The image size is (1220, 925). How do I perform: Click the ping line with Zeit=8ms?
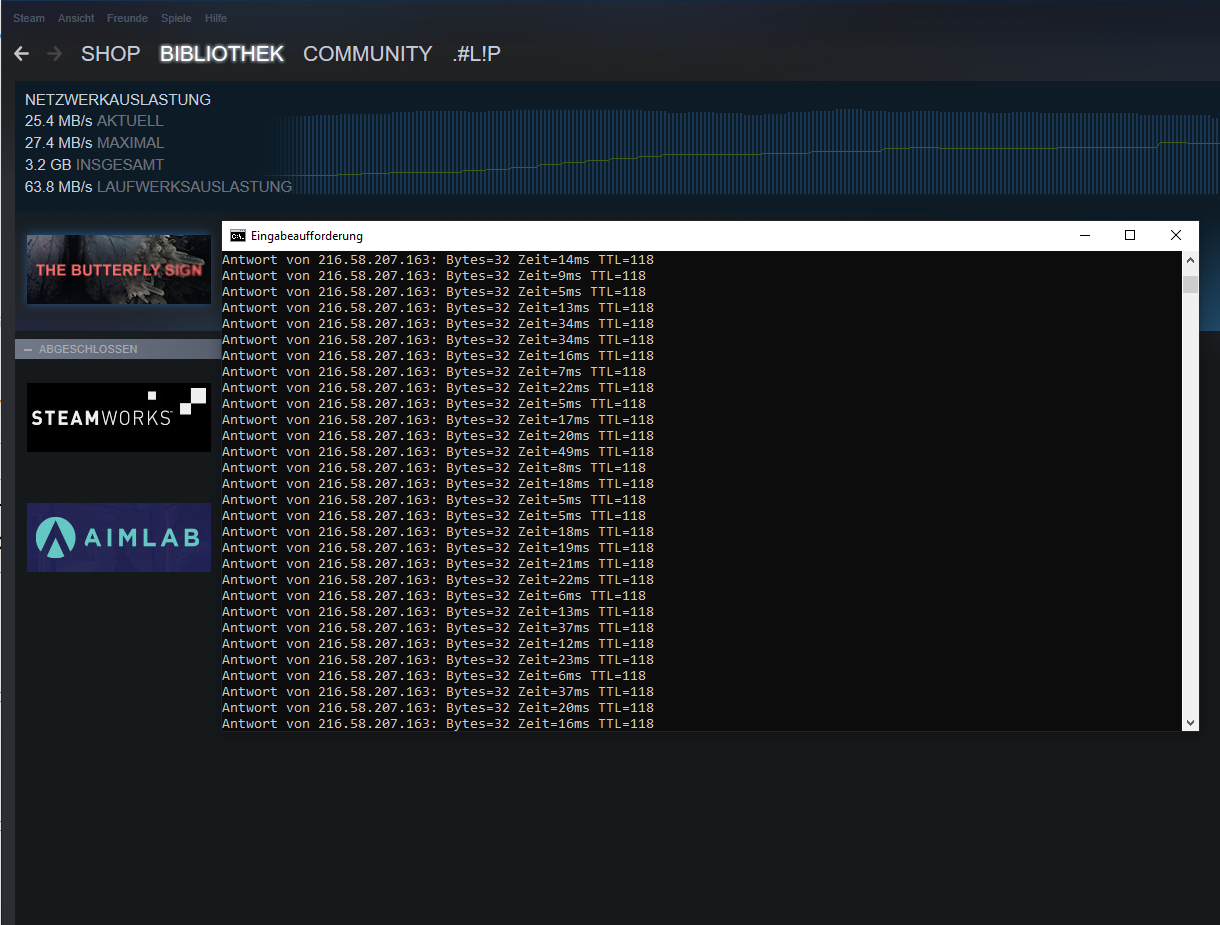pyautogui.click(x=434, y=468)
